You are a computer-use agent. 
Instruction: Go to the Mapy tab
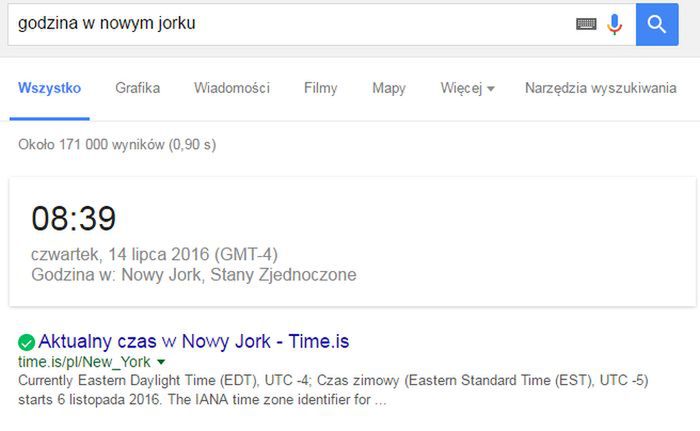388,88
